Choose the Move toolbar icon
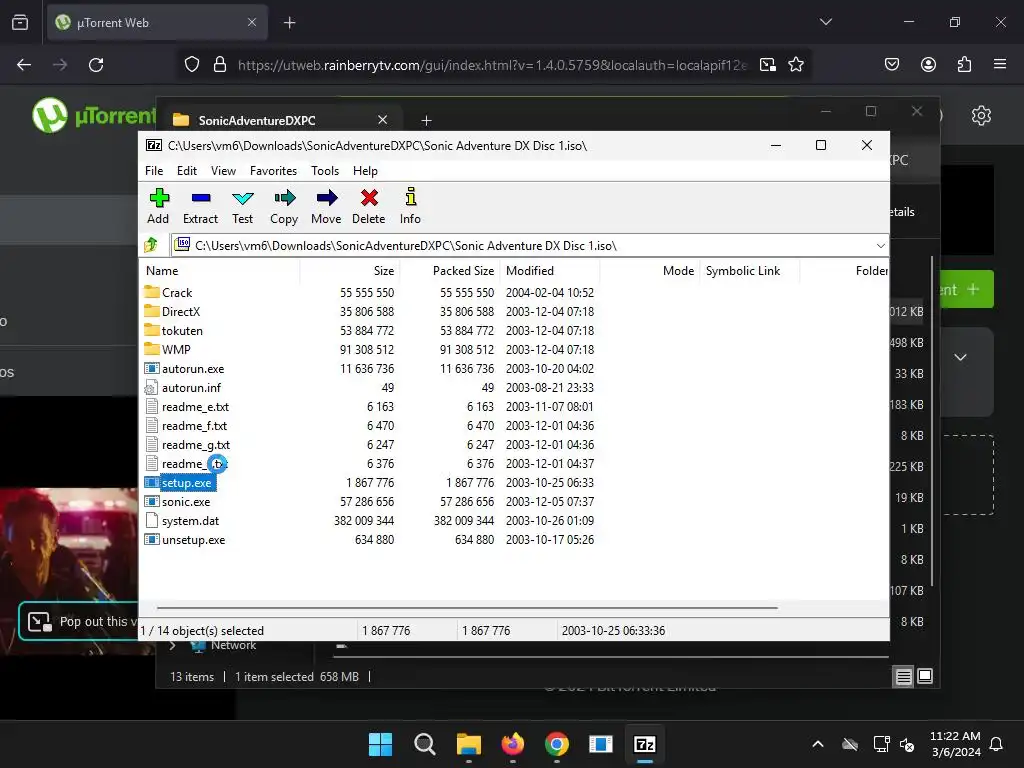 pos(326,206)
